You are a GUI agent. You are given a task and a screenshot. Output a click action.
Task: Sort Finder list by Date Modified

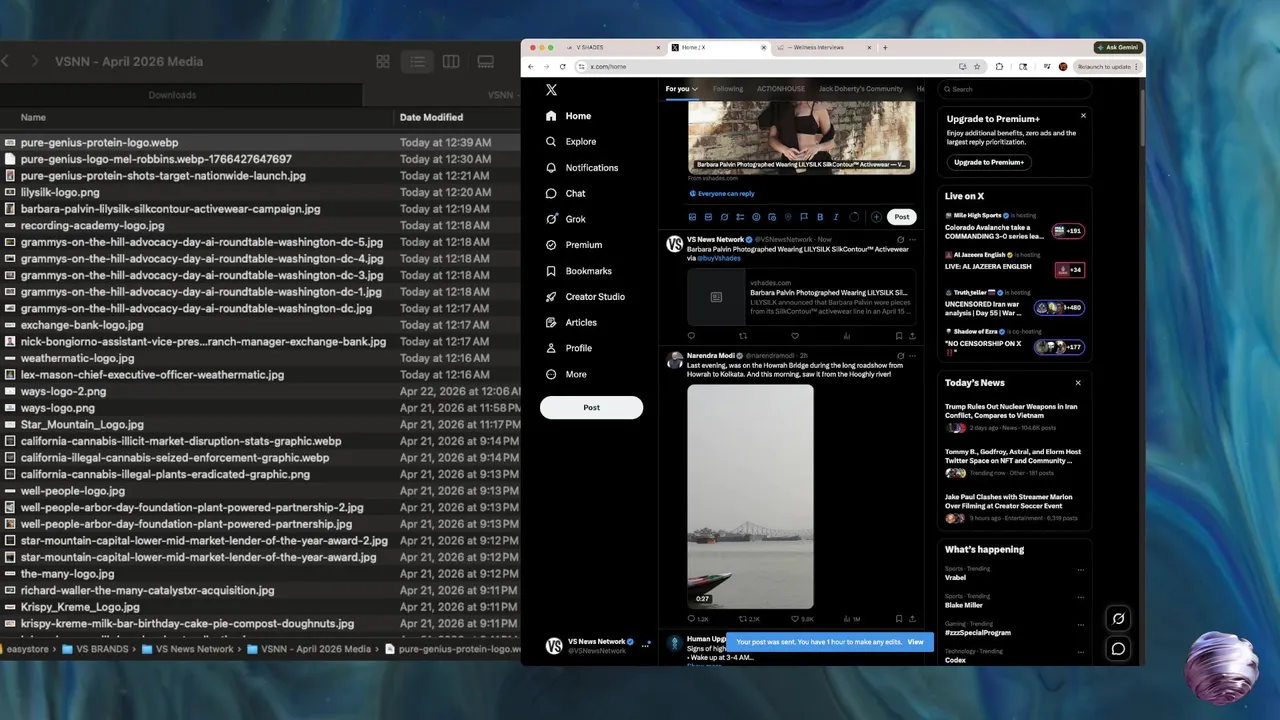(x=431, y=117)
